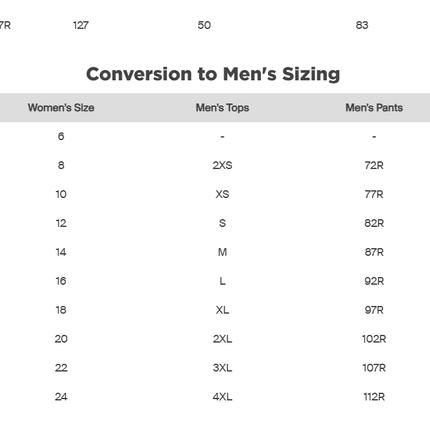430x430 pixels.
Task: Select women's size 14 cell
Action: pyautogui.click(x=61, y=252)
